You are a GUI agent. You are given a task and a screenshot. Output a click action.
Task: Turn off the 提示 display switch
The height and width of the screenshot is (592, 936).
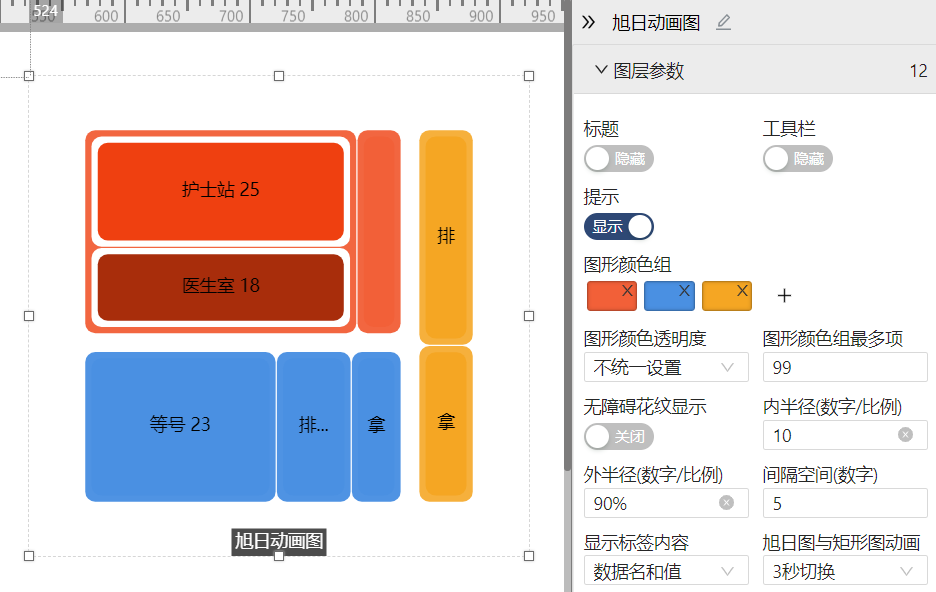click(618, 227)
